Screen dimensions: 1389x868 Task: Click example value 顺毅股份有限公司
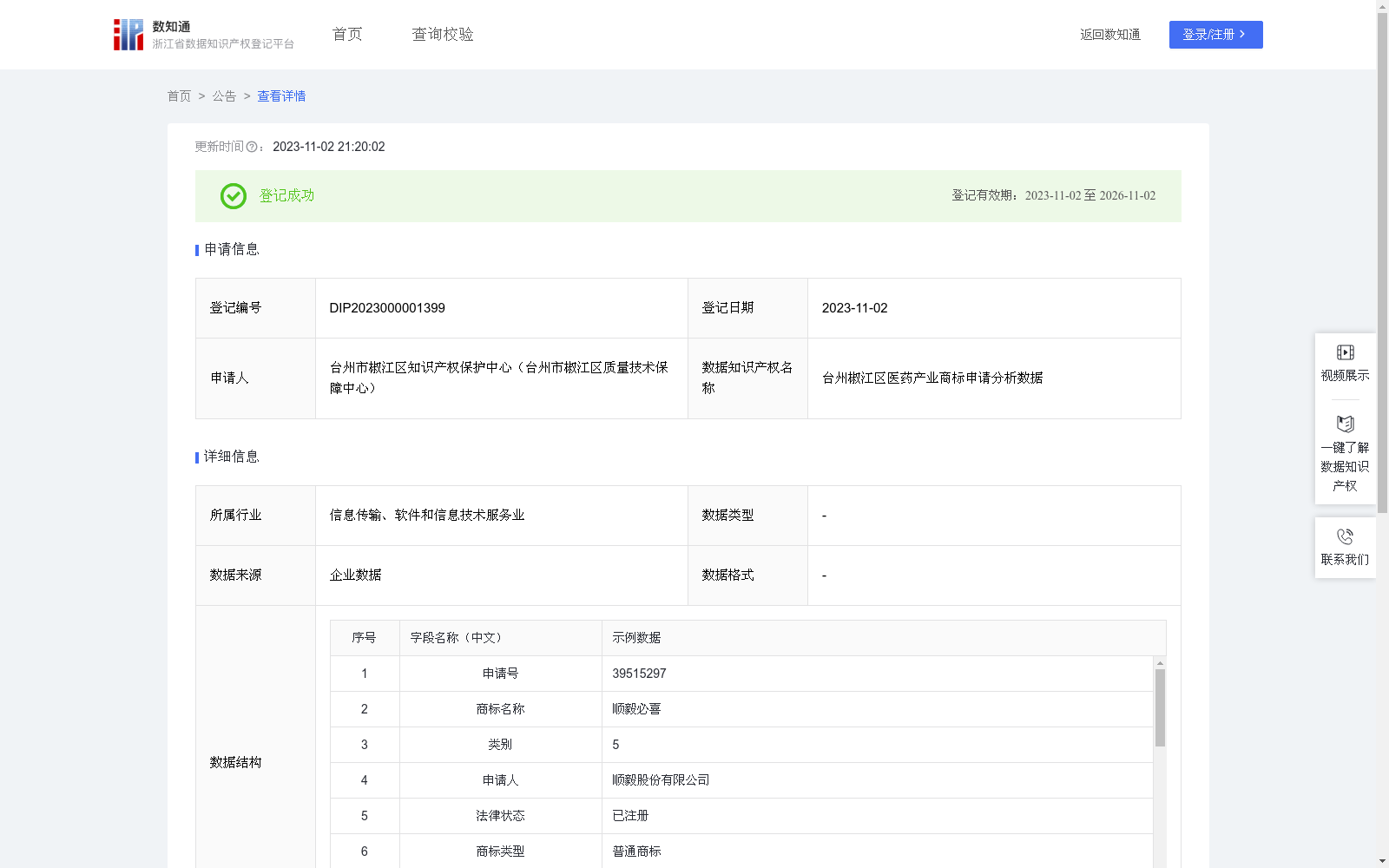[661, 780]
